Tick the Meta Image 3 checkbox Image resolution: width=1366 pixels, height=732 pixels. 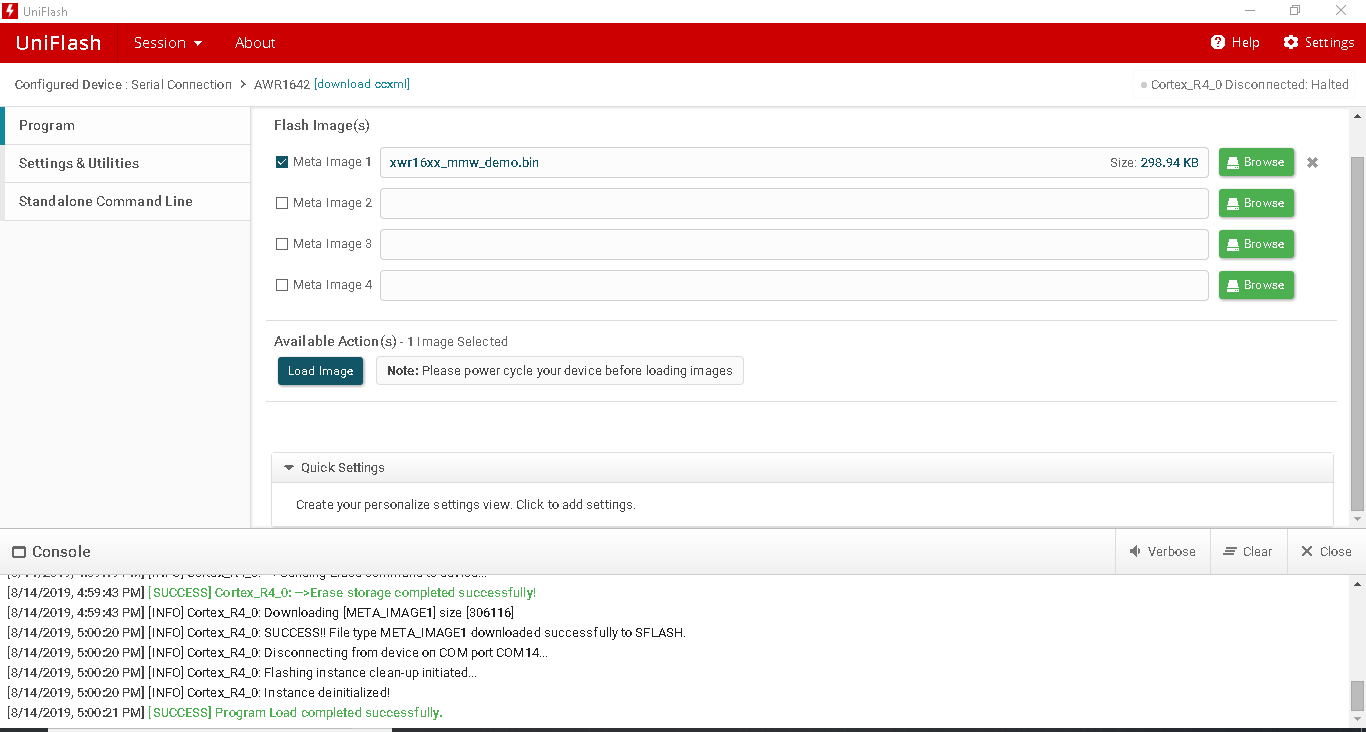click(x=282, y=244)
